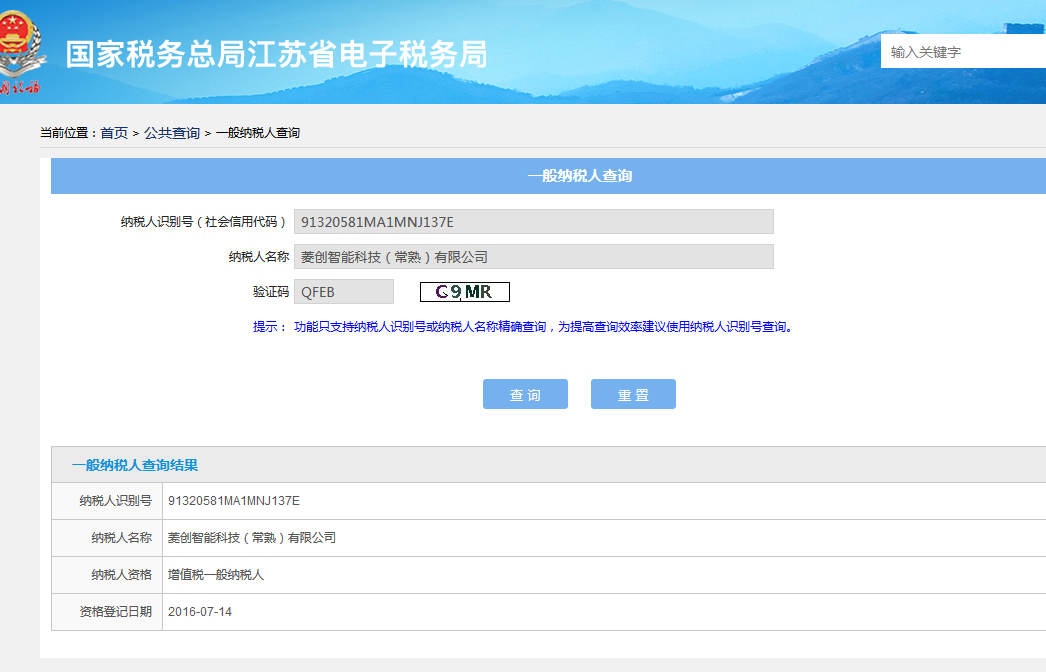Focus the 纳税人名称 input field
Screen dimensions: 1046x672
coord(534,257)
